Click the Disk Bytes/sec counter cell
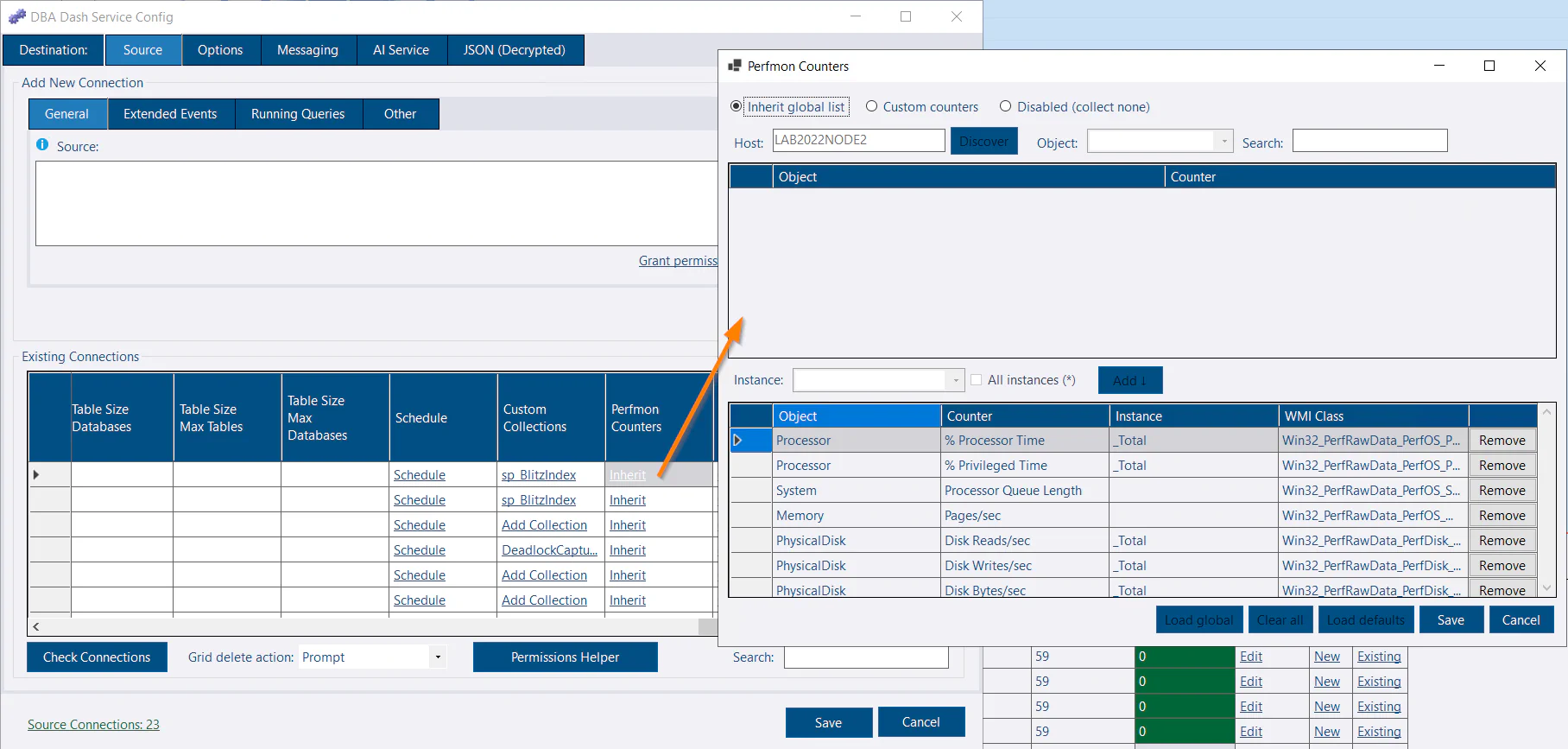Image resolution: width=1568 pixels, height=749 pixels. pyautogui.click(x=1025, y=590)
